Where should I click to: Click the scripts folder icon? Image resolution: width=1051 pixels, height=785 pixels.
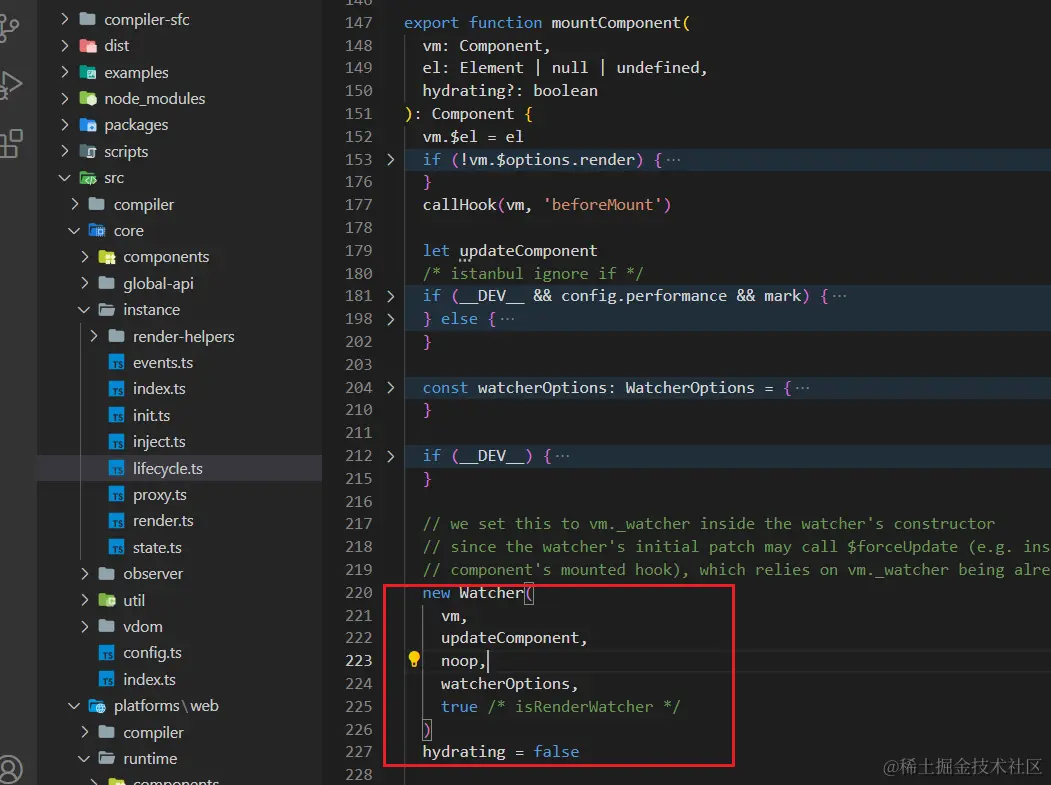pyautogui.click(x=88, y=152)
